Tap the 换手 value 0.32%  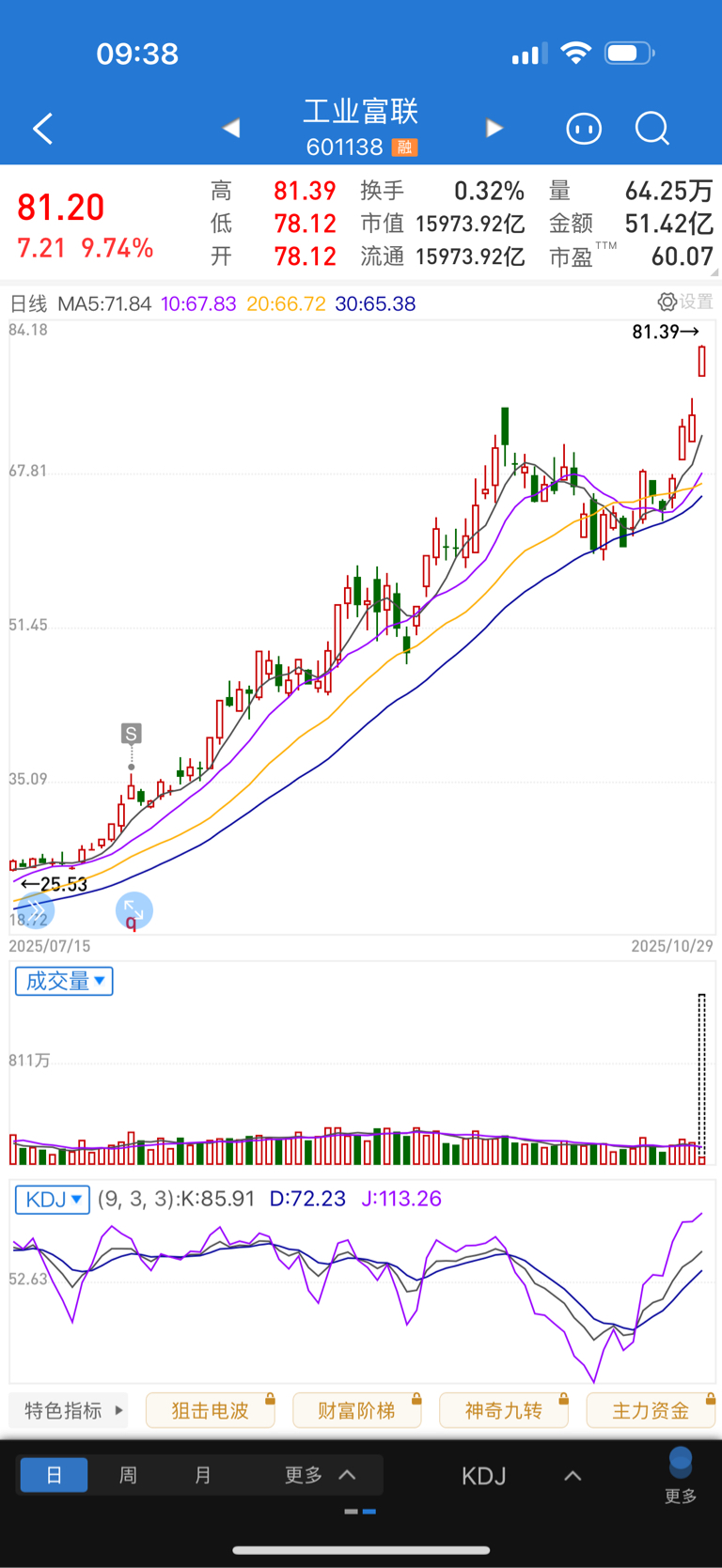point(489,191)
